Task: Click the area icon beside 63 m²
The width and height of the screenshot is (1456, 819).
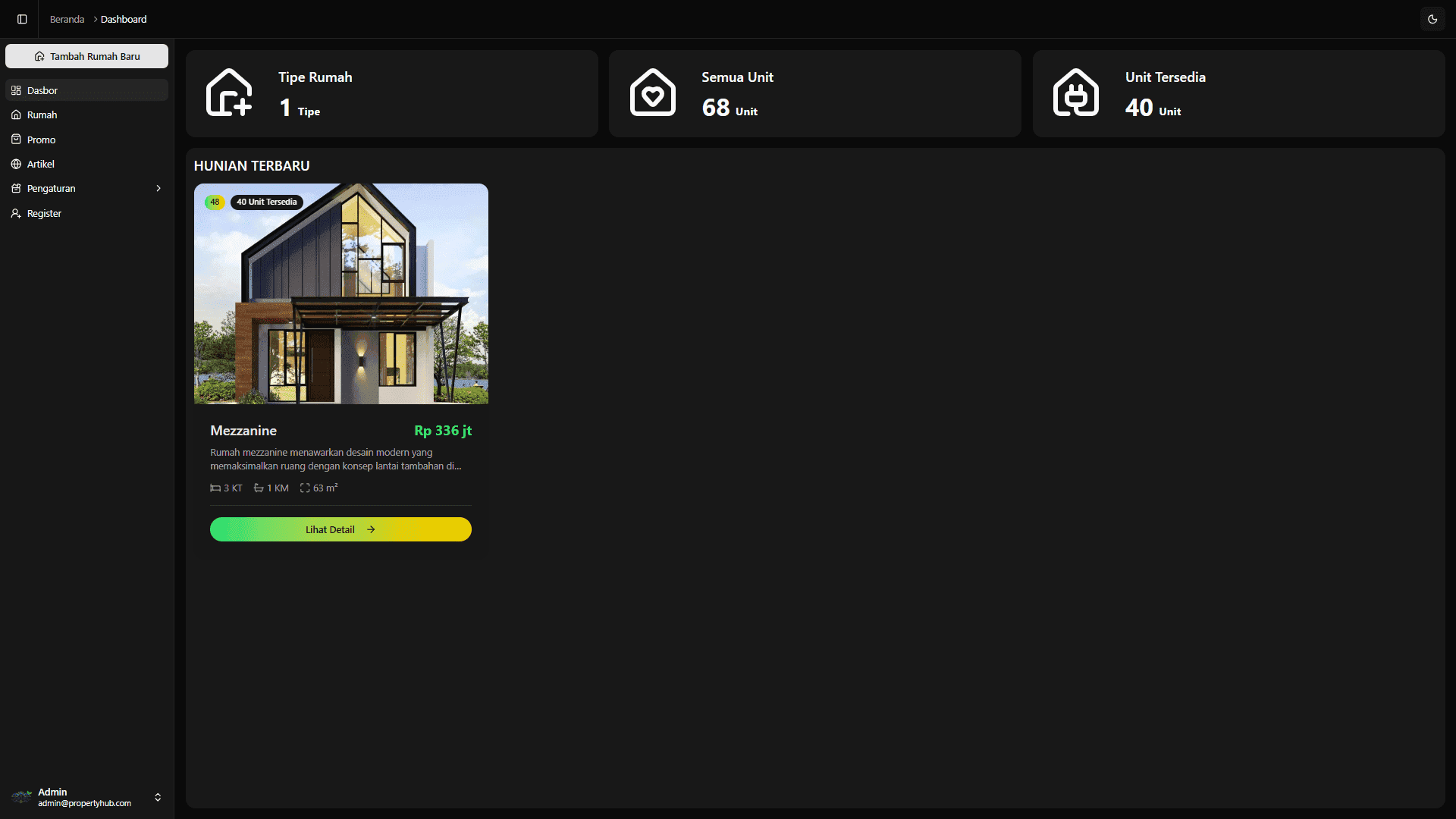Action: (305, 488)
